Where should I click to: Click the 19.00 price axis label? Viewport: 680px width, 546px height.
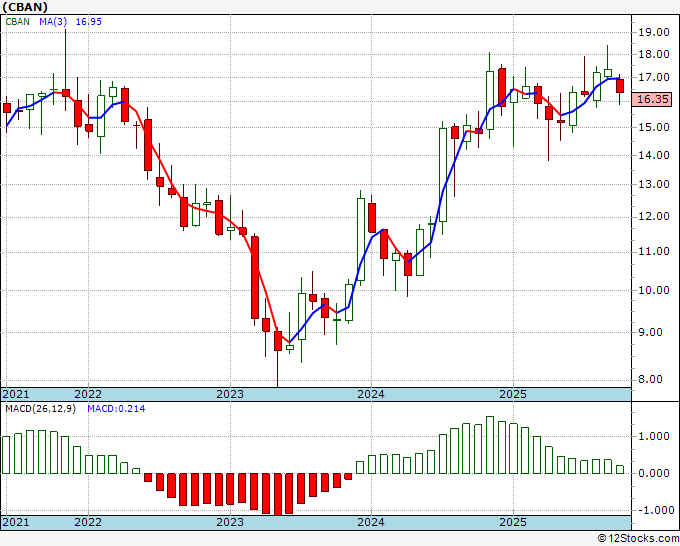coord(652,31)
